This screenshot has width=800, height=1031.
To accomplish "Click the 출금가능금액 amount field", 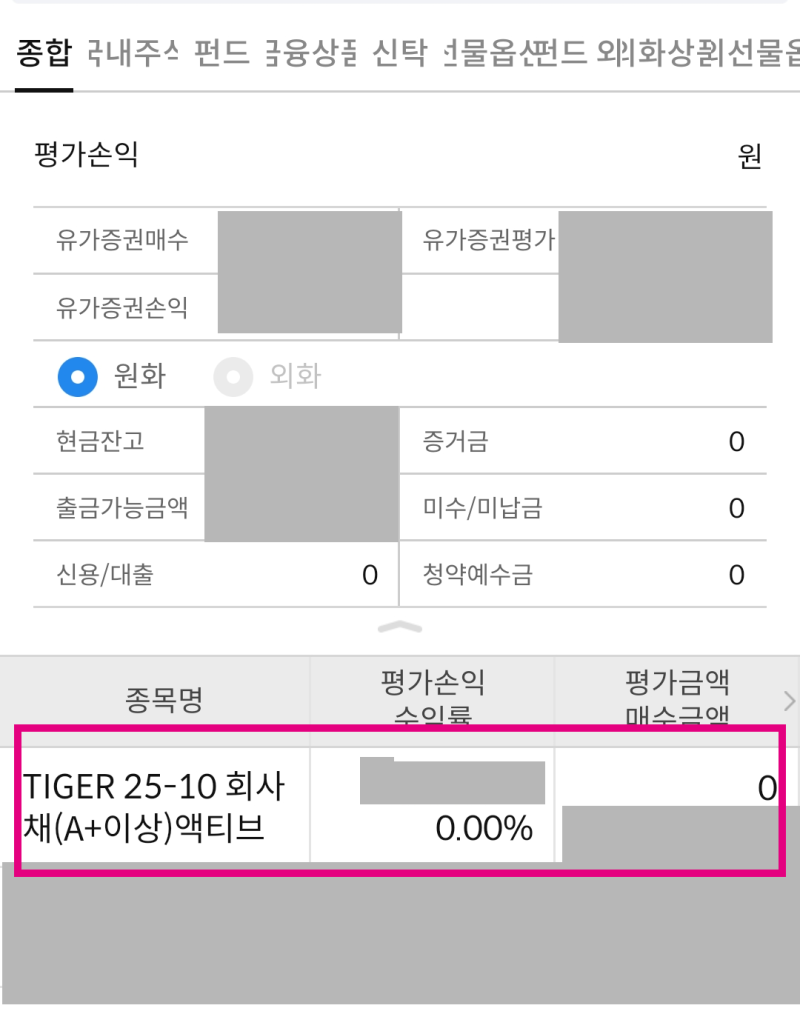I will click(x=300, y=508).
